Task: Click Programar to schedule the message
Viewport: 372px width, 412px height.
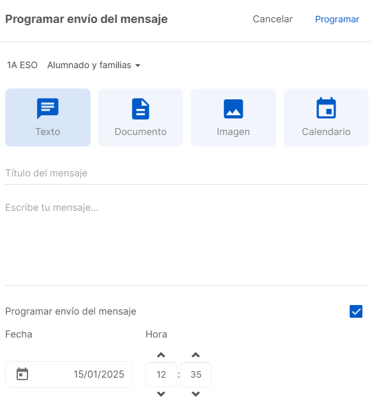Action: pos(337,19)
